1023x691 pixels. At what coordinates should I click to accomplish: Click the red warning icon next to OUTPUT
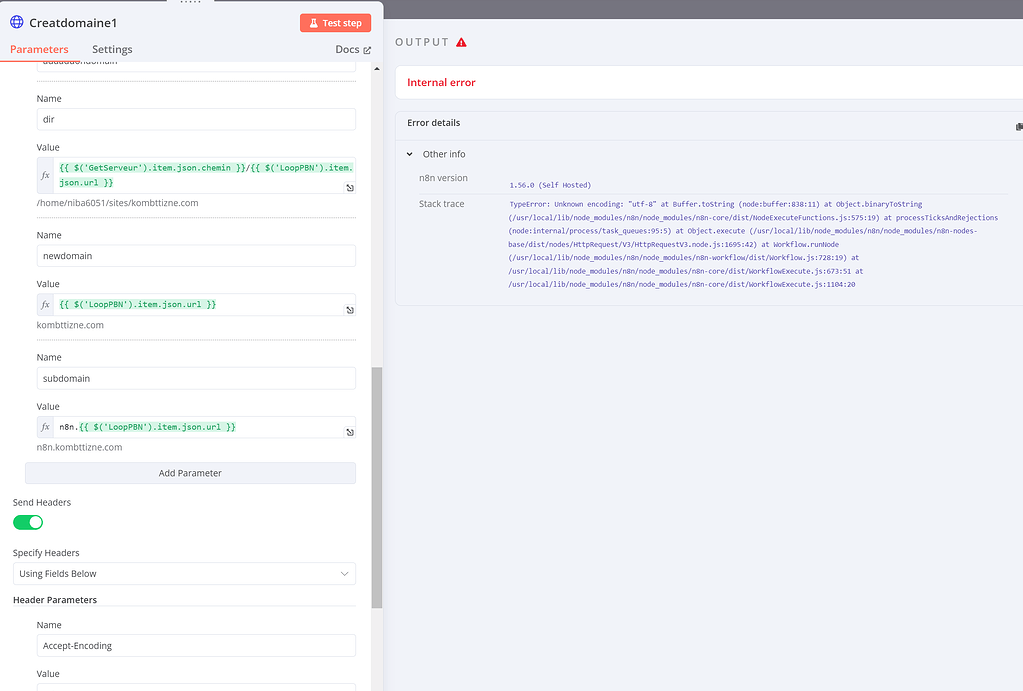tap(461, 42)
